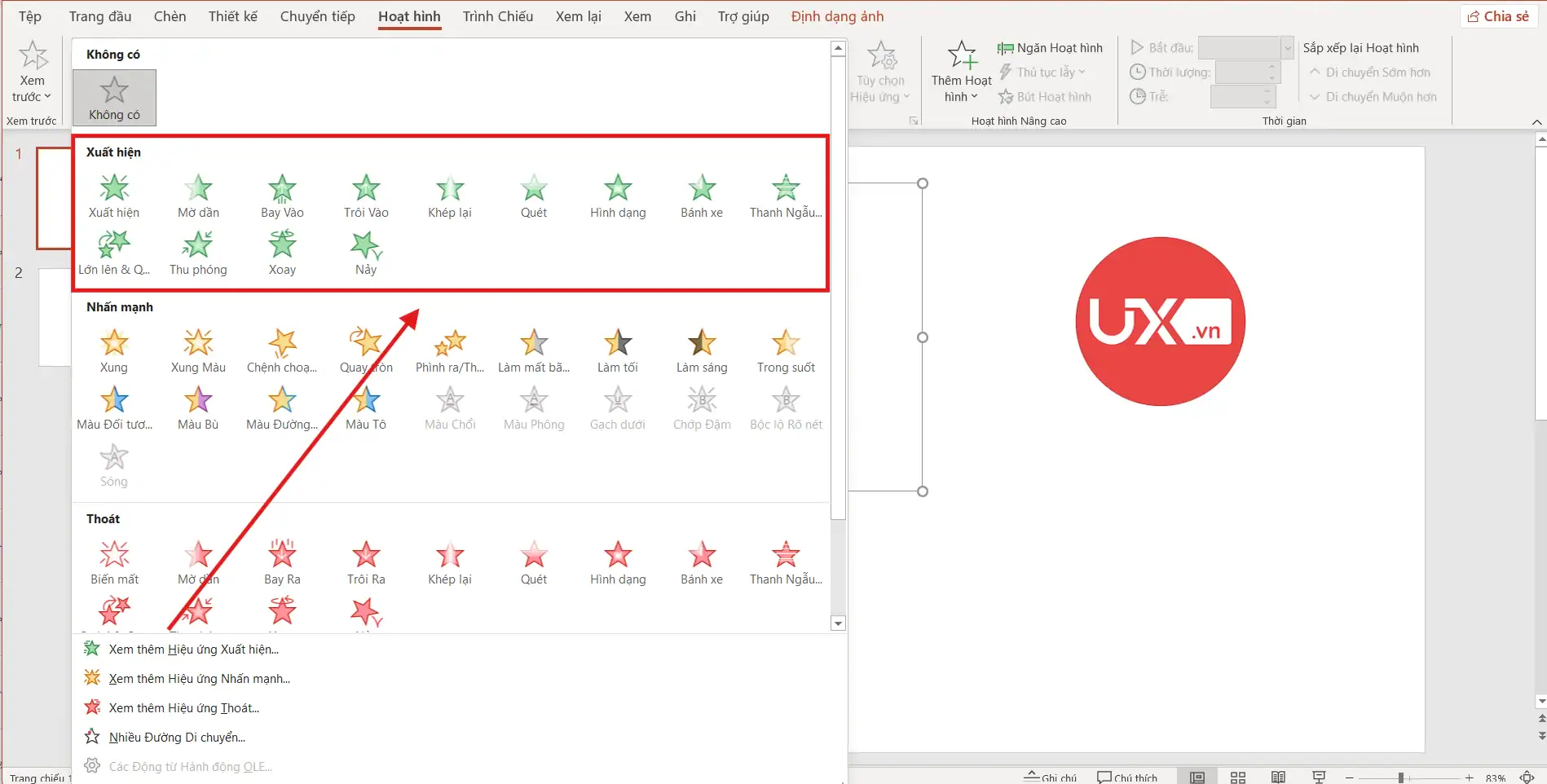Apply the Bay Vào entrance animation

point(282,196)
